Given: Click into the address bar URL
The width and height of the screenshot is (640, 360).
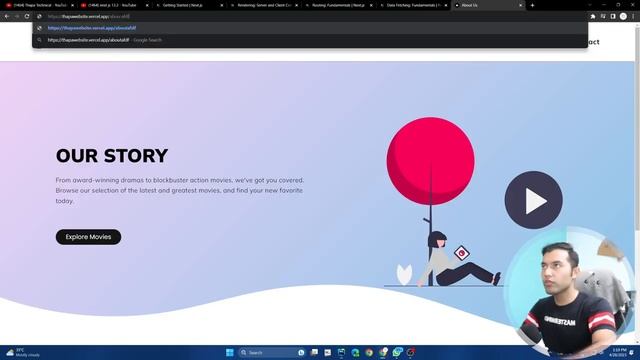Looking at the screenshot, I should click(310, 16).
